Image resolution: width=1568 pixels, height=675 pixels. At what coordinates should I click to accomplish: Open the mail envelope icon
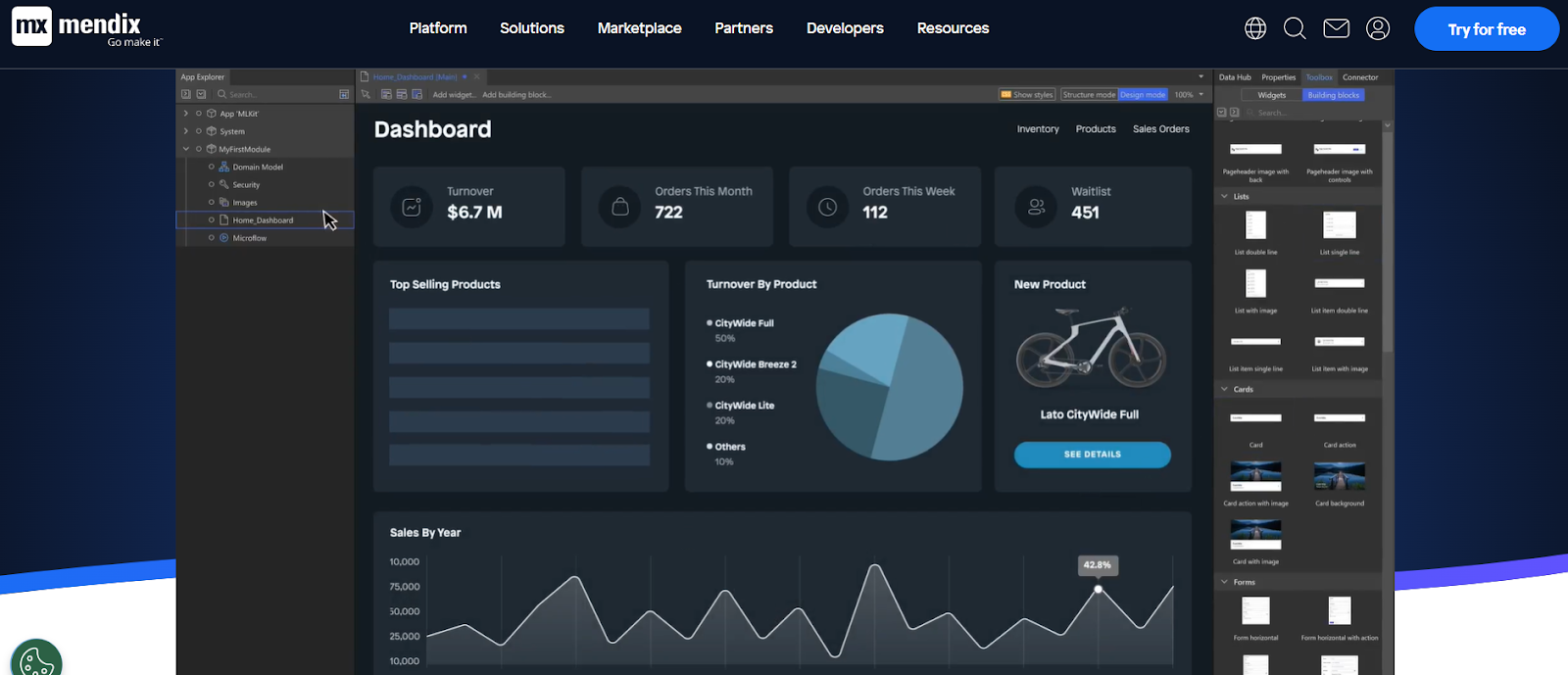[1337, 28]
